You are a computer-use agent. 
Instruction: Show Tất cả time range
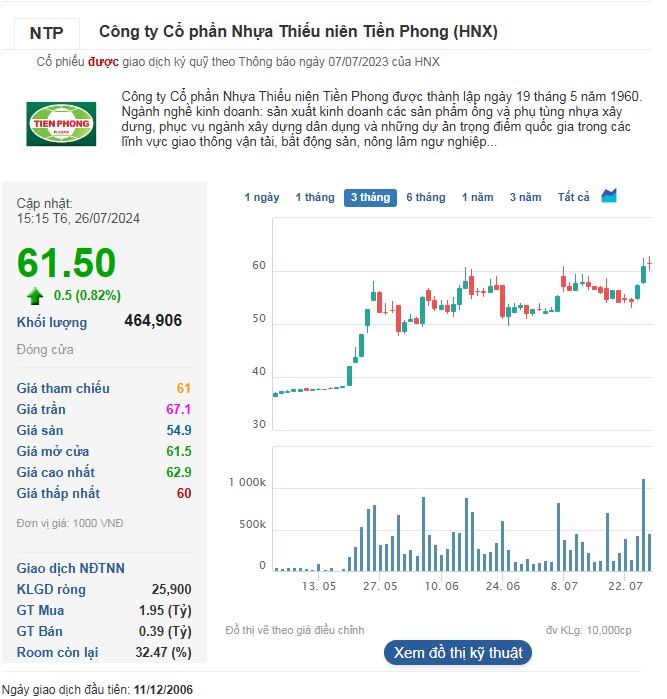pos(574,198)
